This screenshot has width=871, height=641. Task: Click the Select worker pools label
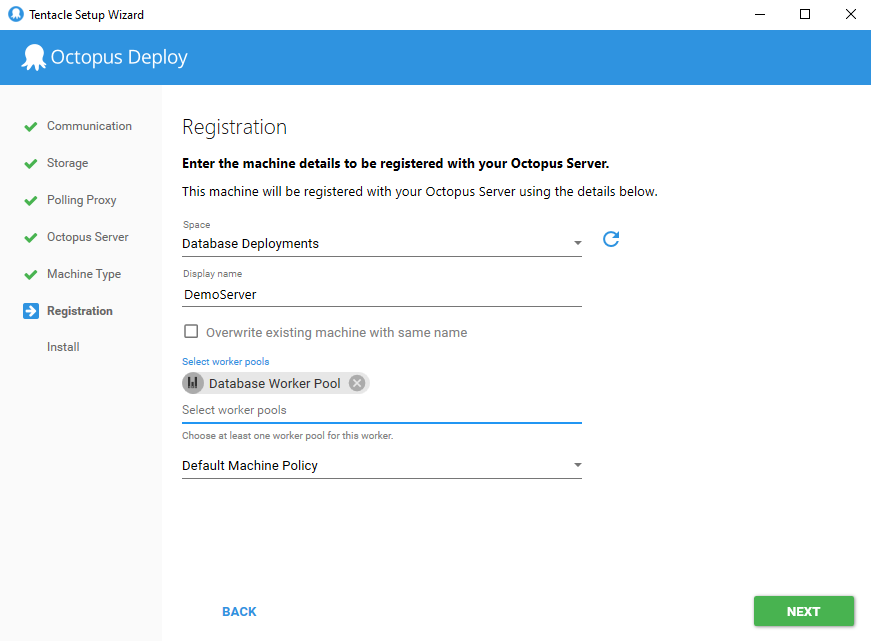pos(225,361)
